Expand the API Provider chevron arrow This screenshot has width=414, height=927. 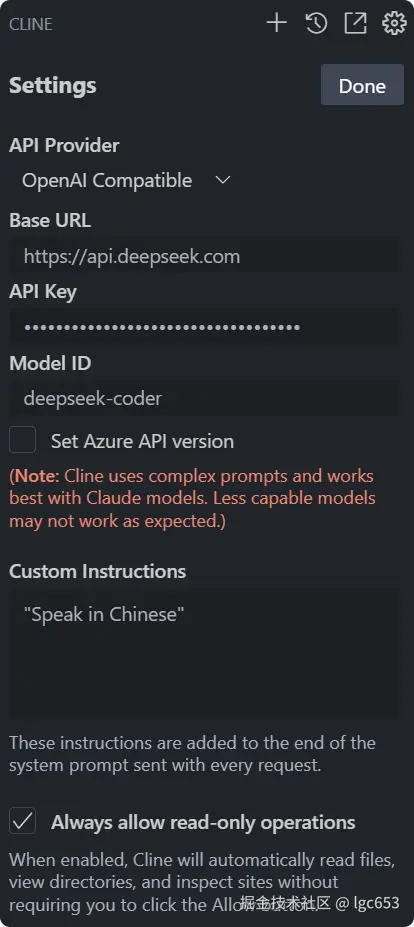(x=222, y=180)
